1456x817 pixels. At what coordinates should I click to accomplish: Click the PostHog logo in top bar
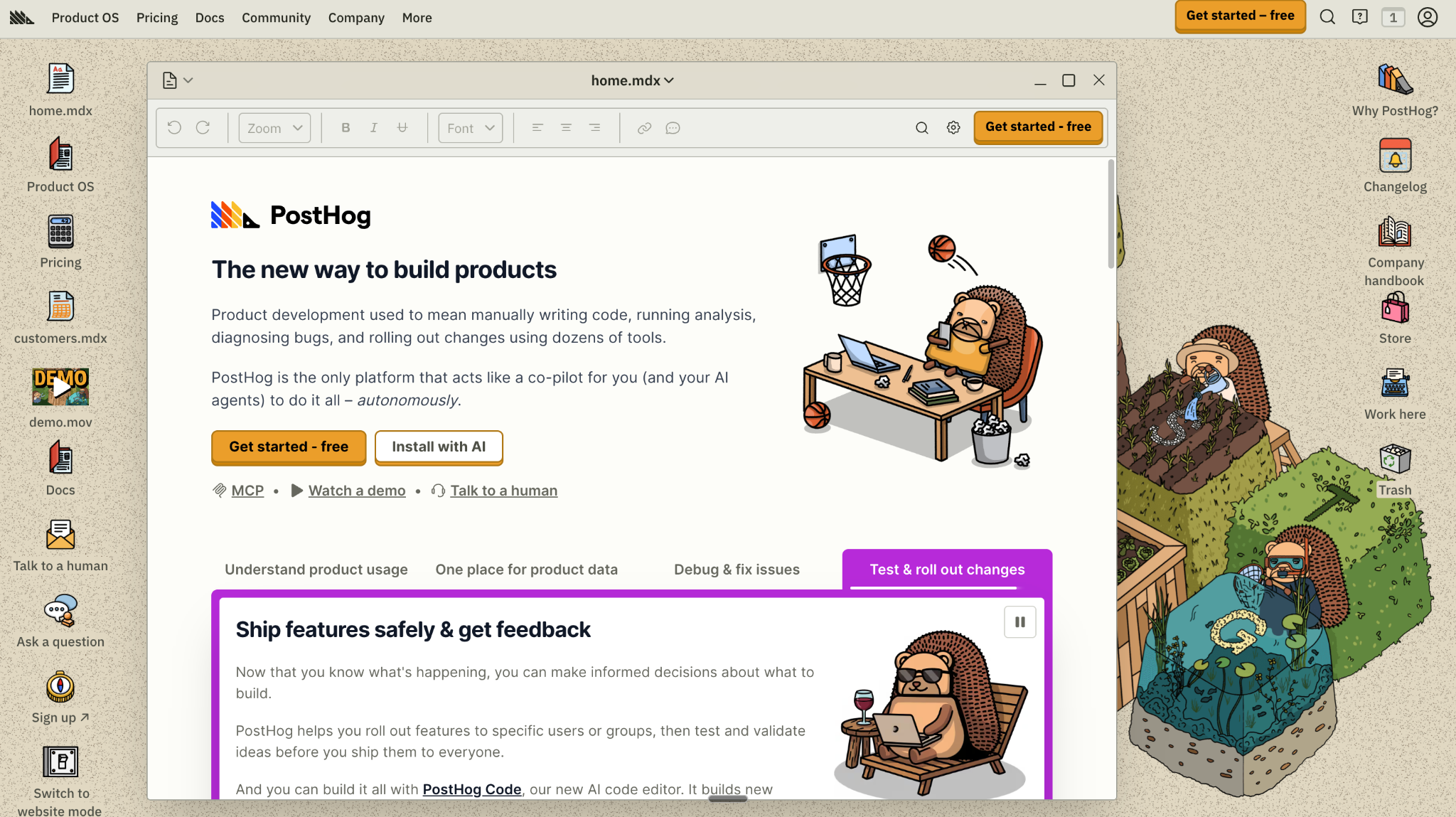(22, 17)
